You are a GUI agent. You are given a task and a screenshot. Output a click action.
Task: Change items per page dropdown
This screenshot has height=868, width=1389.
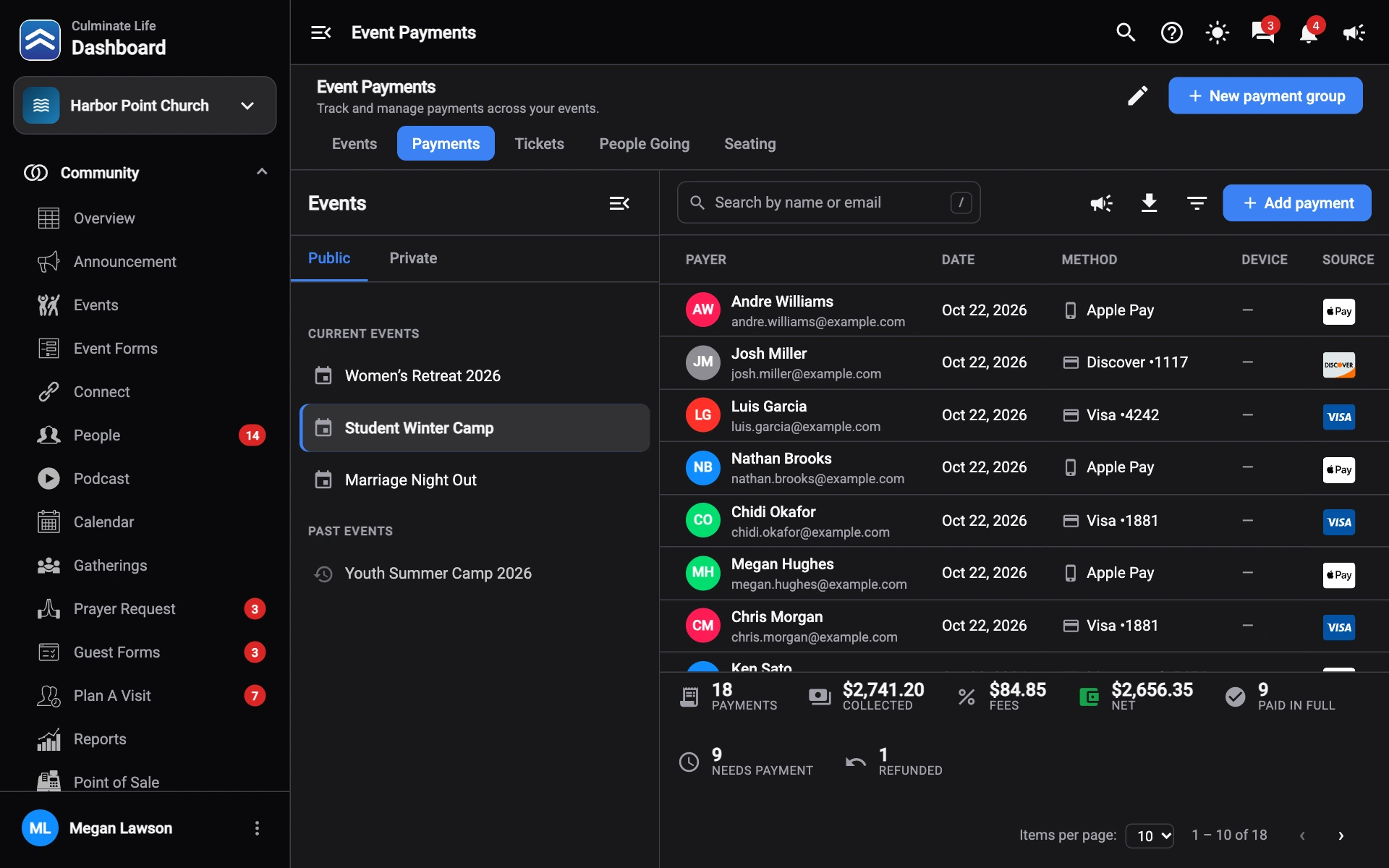click(x=1150, y=835)
